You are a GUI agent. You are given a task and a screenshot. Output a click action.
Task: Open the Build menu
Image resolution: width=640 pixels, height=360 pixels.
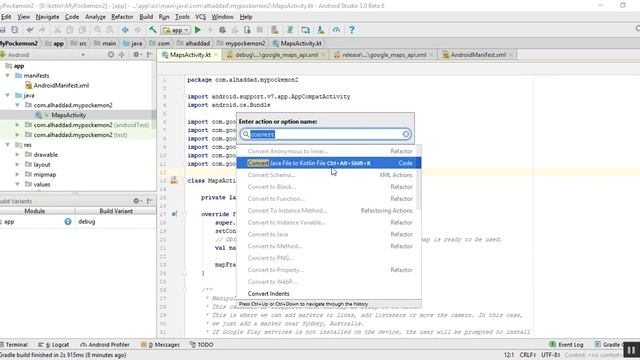point(146,17)
